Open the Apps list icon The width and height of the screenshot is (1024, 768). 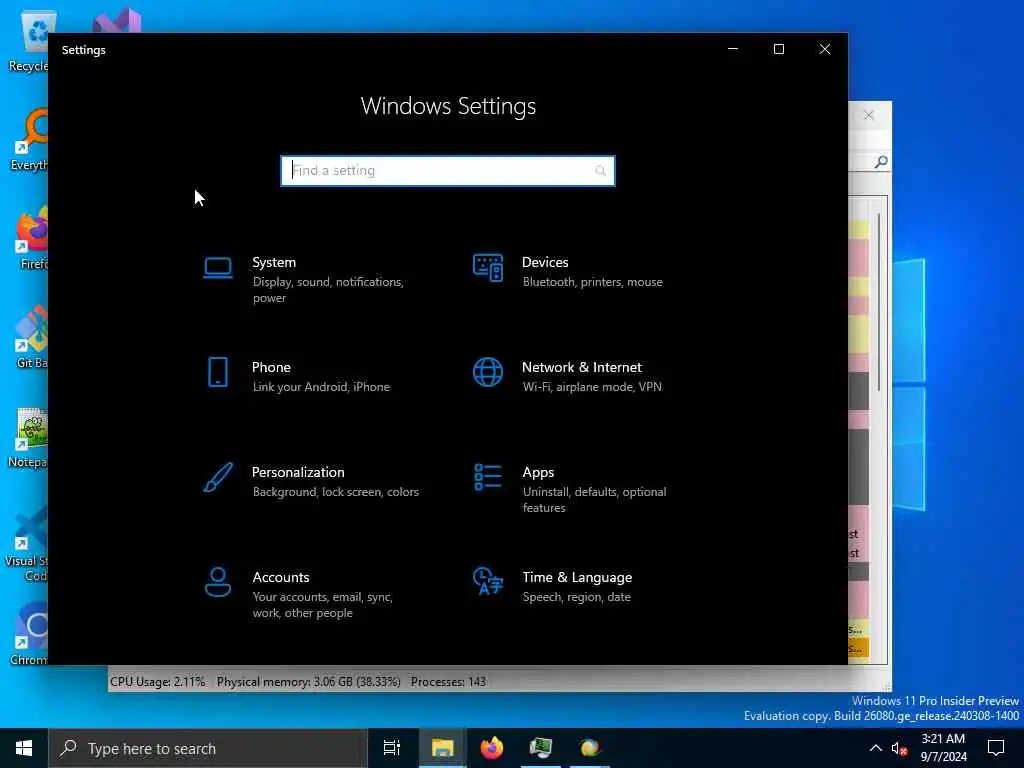coord(488,477)
